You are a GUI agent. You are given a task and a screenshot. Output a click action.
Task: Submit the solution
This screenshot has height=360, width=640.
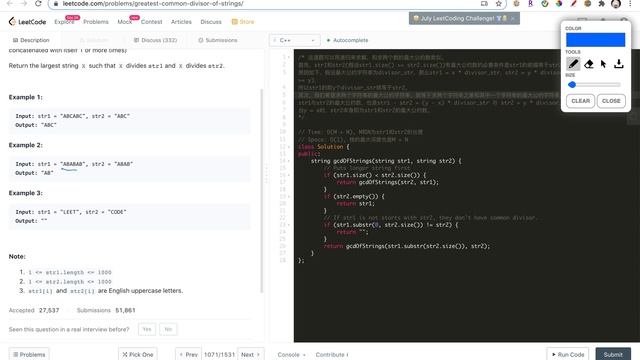pyautogui.click(x=613, y=354)
